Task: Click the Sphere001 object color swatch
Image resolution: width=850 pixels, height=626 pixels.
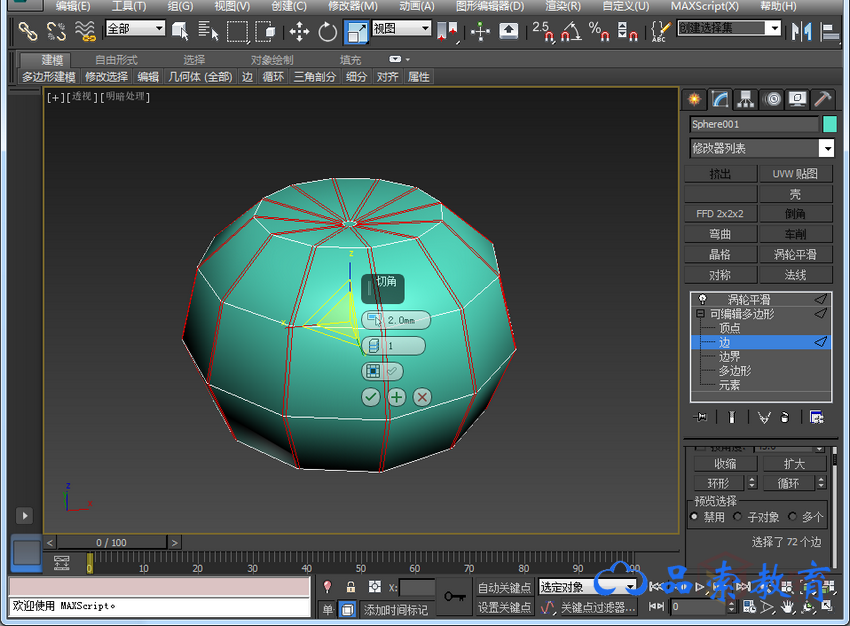Action: pos(829,125)
